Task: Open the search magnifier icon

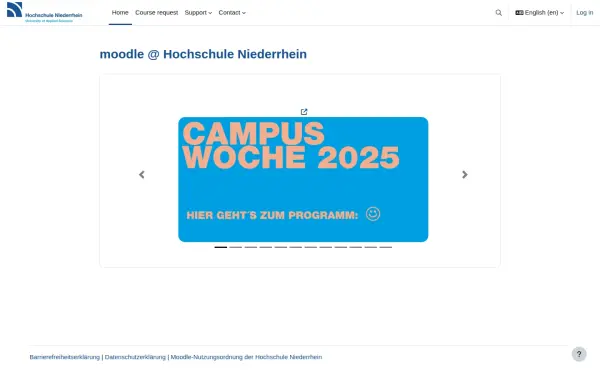Action: click(499, 13)
